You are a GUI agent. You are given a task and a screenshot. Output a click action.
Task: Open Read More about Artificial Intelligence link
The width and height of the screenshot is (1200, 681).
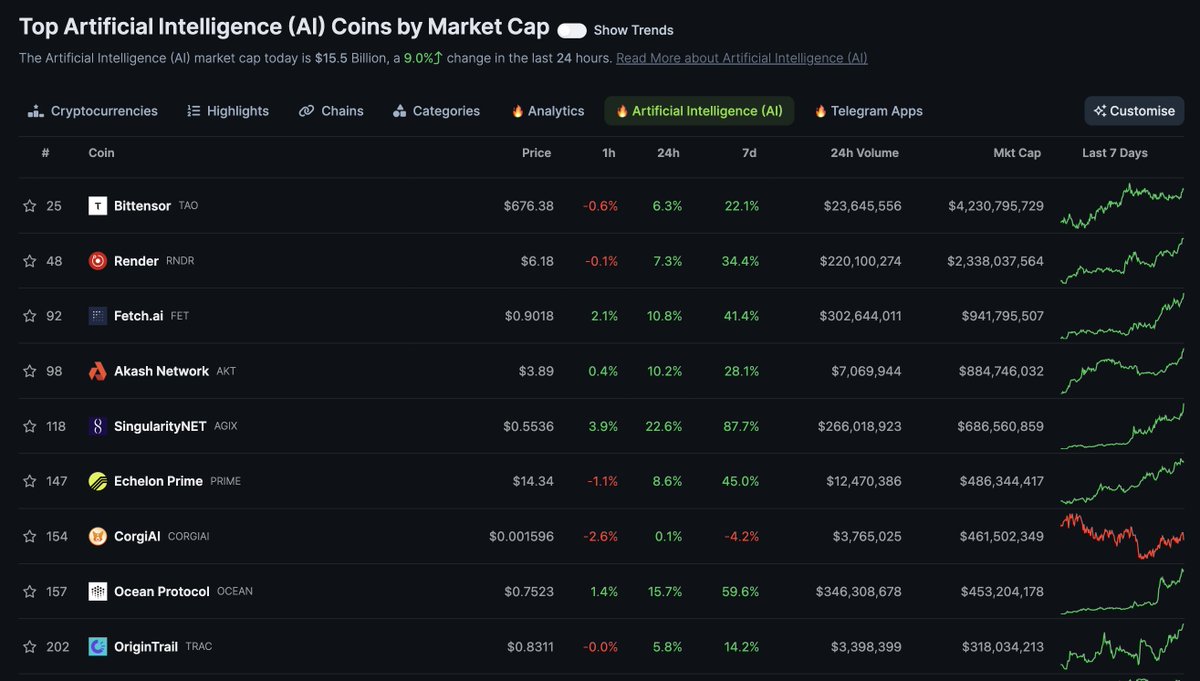pos(742,58)
